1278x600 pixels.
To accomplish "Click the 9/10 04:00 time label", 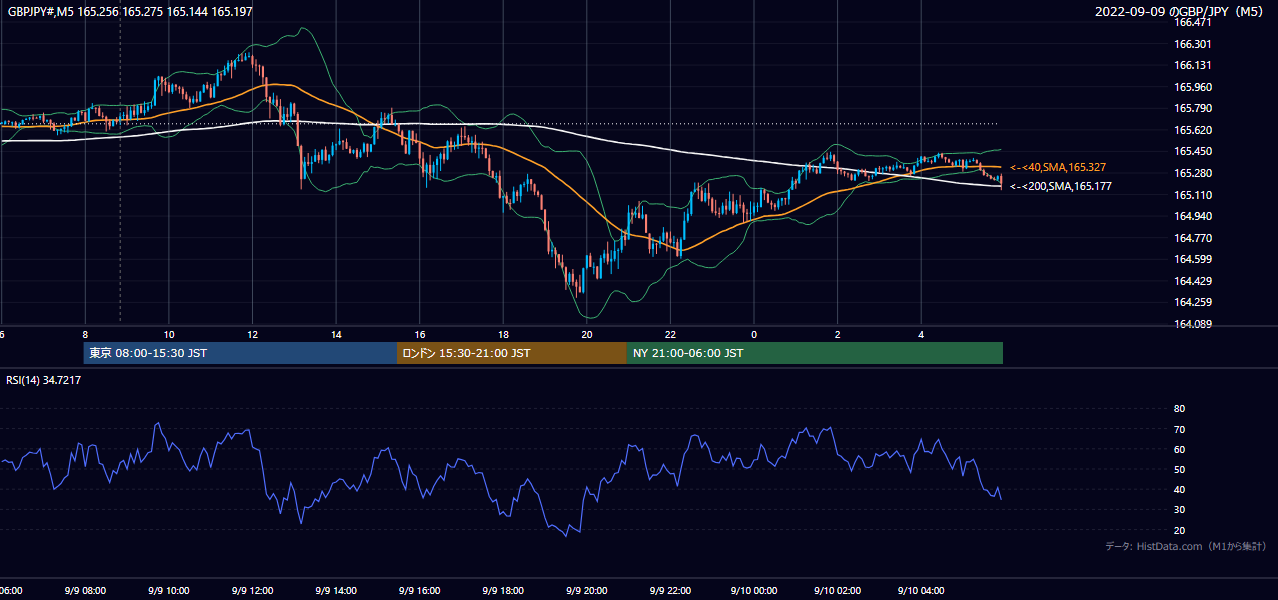I will click(x=921, y=591).
